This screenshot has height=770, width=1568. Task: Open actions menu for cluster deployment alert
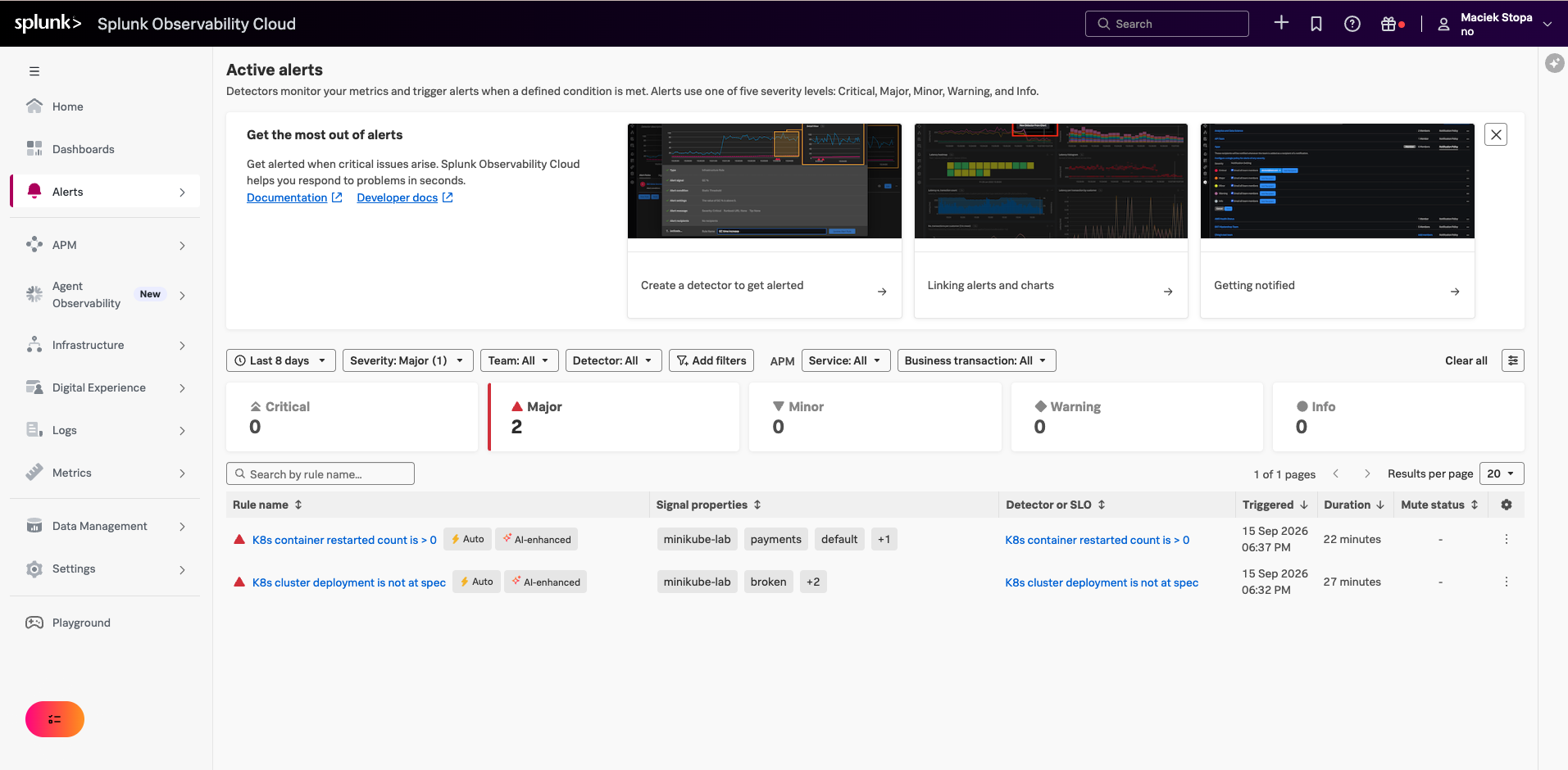1507,582
